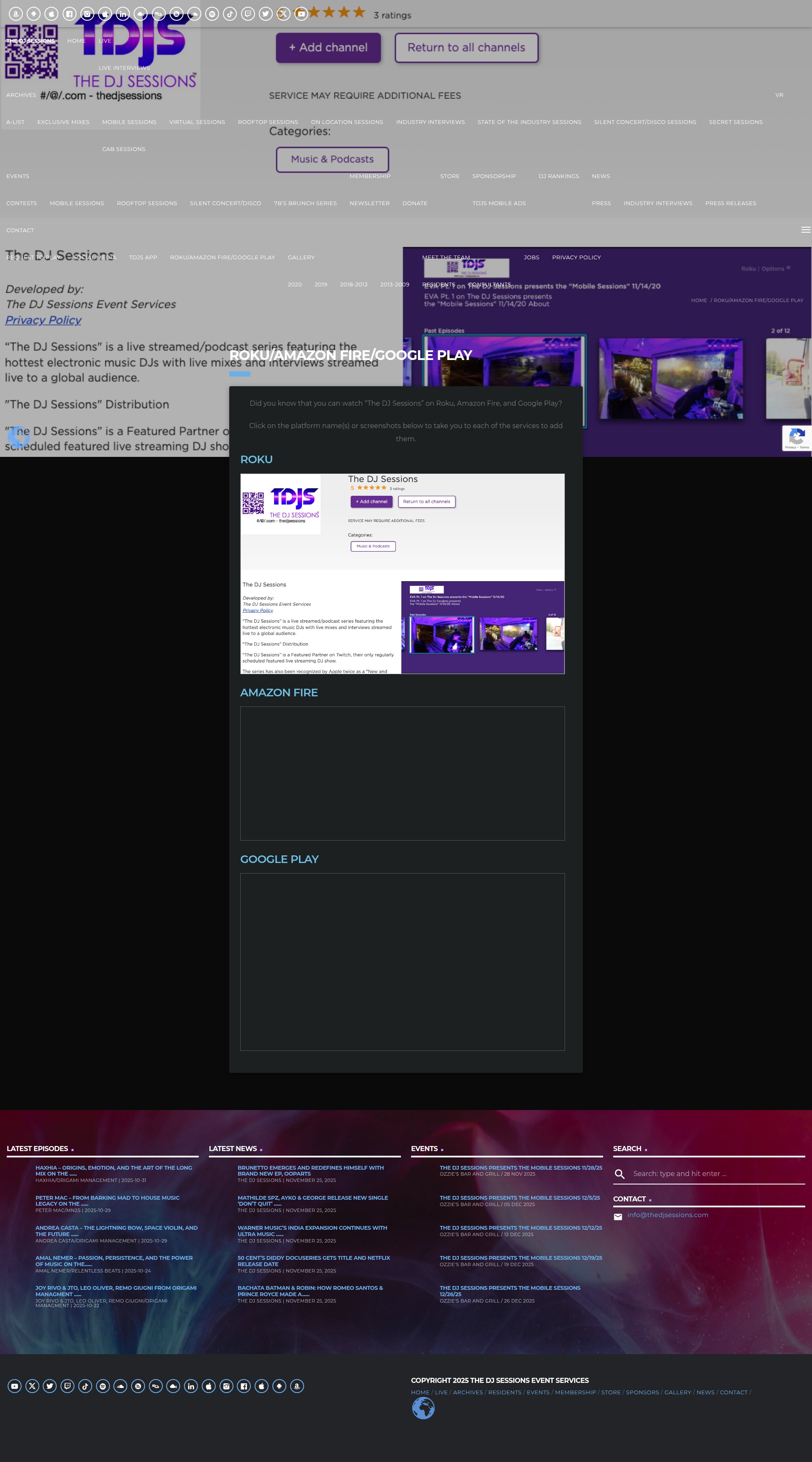Open the EVENTS menu item in the top navigation

click(x=18, y=176)
